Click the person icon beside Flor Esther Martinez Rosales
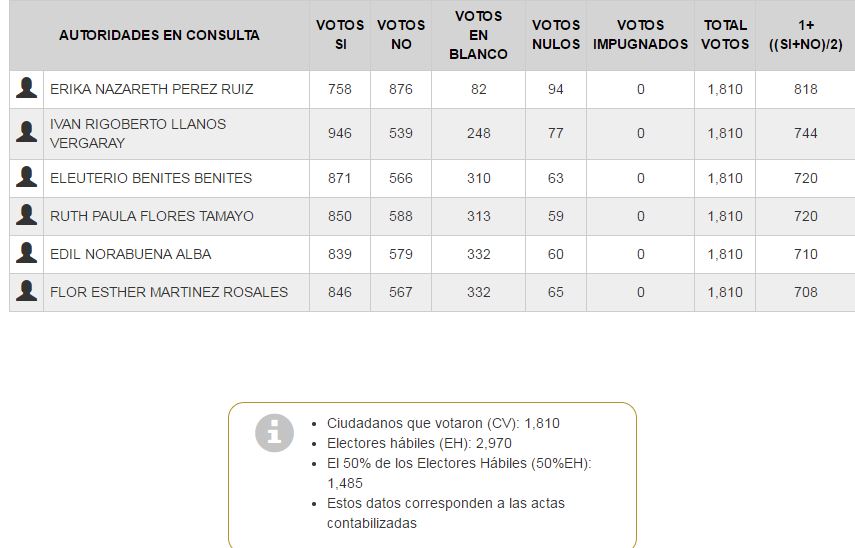855x548 pixels. click(x=26, y=292)
